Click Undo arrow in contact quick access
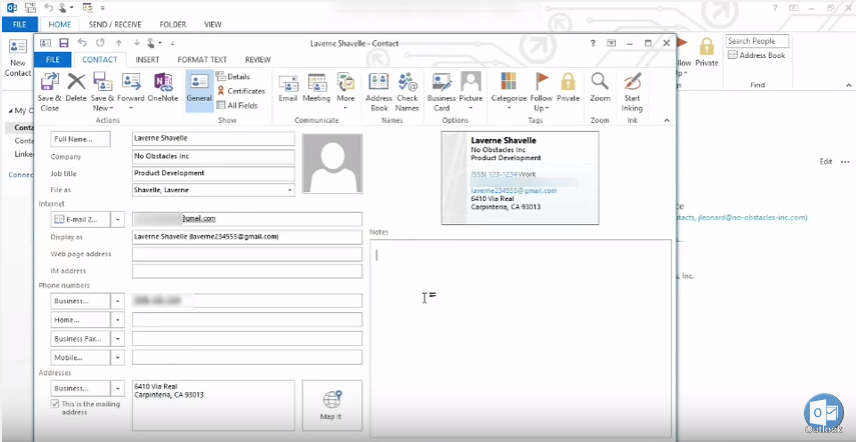The width and height of the screenshot is (856, 442). [82, 43]
